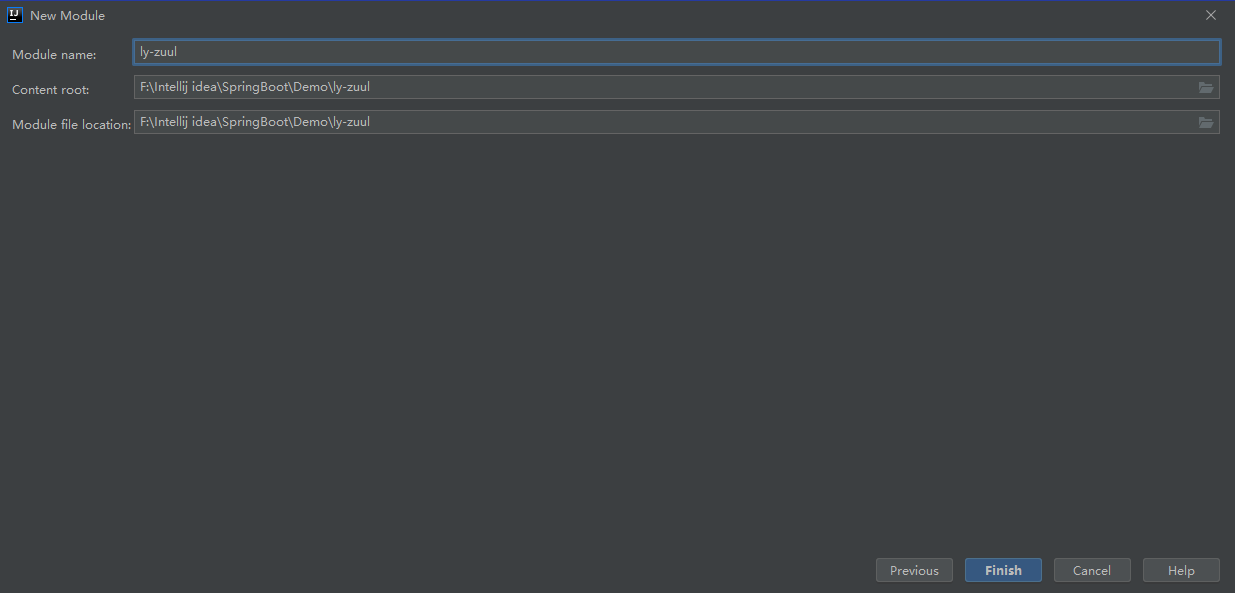Click the 'Module name:' label

pyautogui.click(x=54, y=54)
